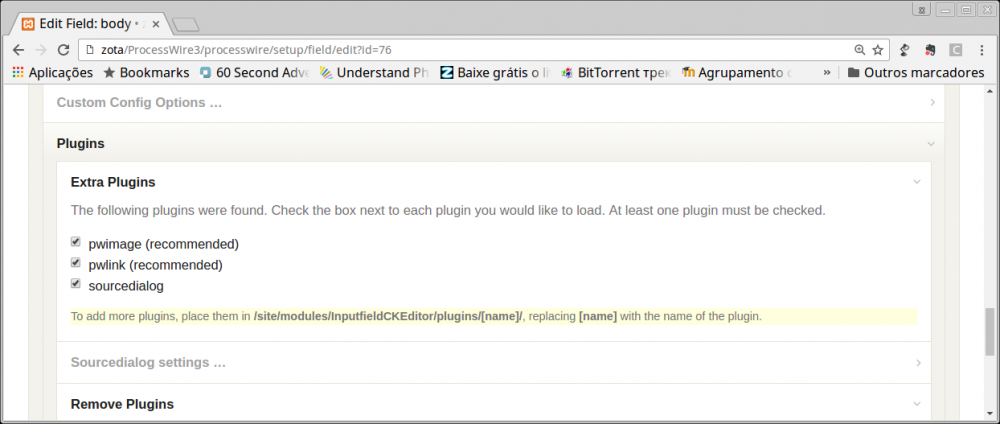
Task: Reload the current page
Action: (x=63, y=50)
